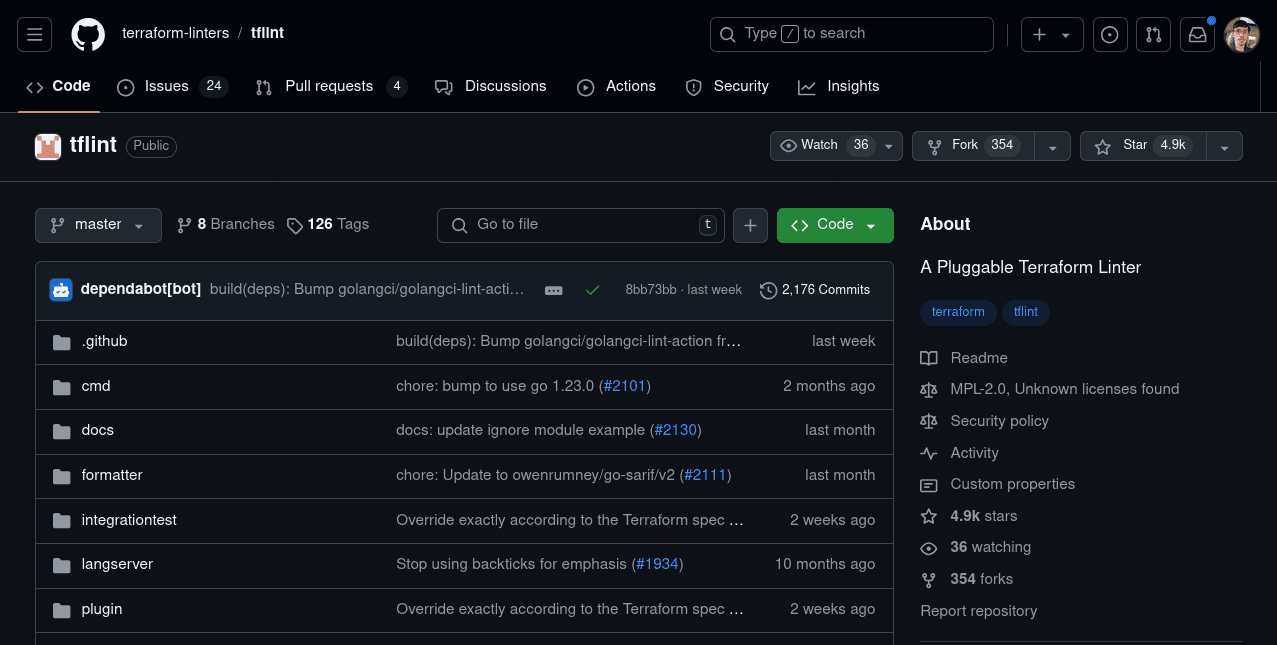Open pull request #2130 link
Image resolution: width=1277 pixels, height=645 pixels.
(x=675, y=430)
